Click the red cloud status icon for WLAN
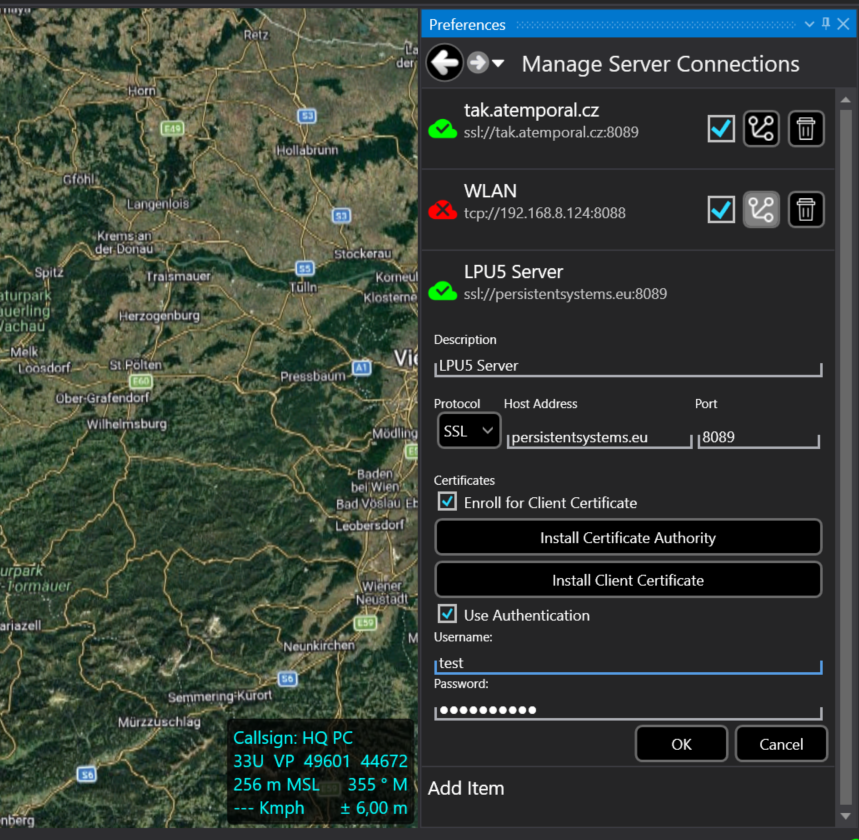 (x=442, y=210)
